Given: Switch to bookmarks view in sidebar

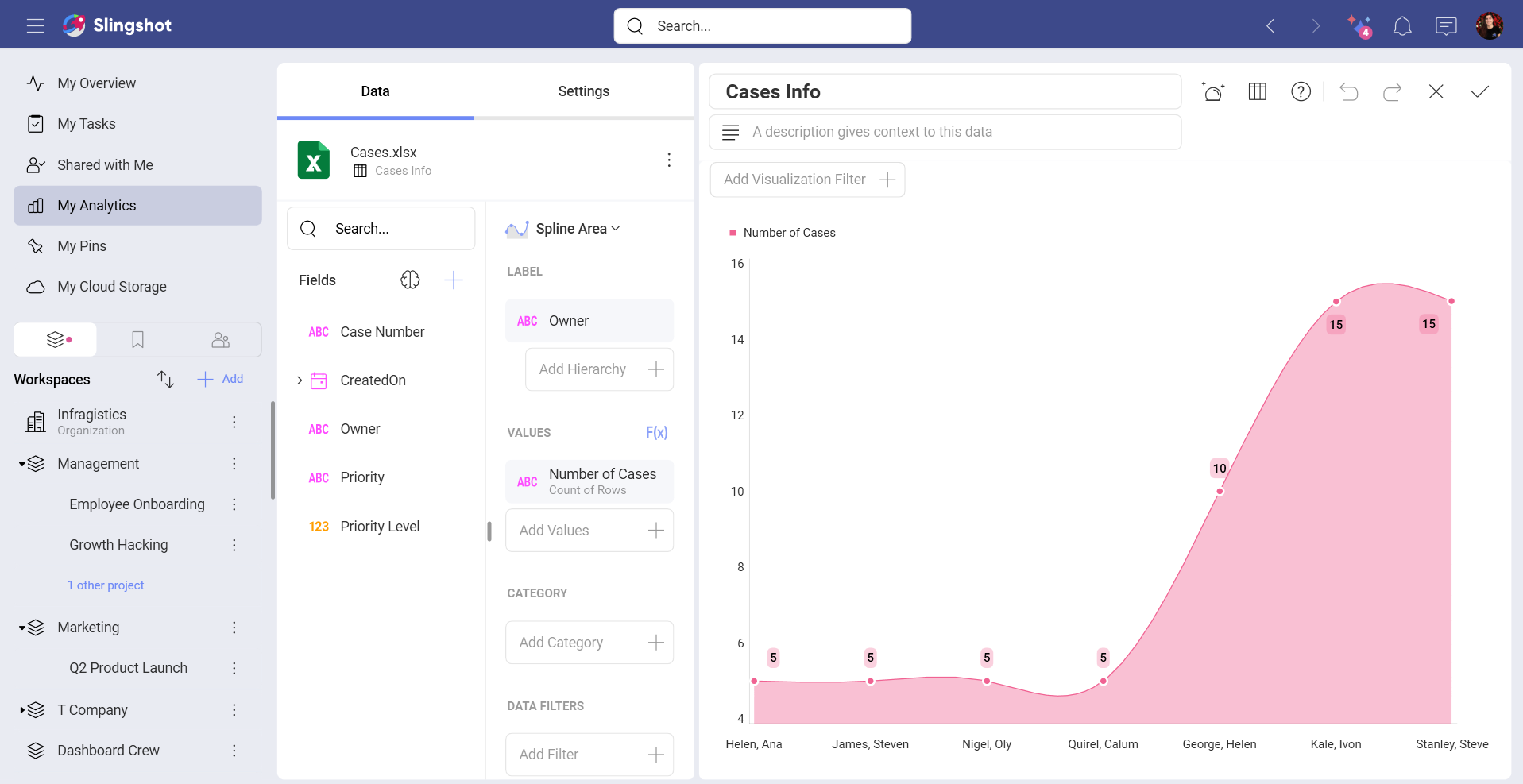Looking at the screenshot, I should [137, 340].
